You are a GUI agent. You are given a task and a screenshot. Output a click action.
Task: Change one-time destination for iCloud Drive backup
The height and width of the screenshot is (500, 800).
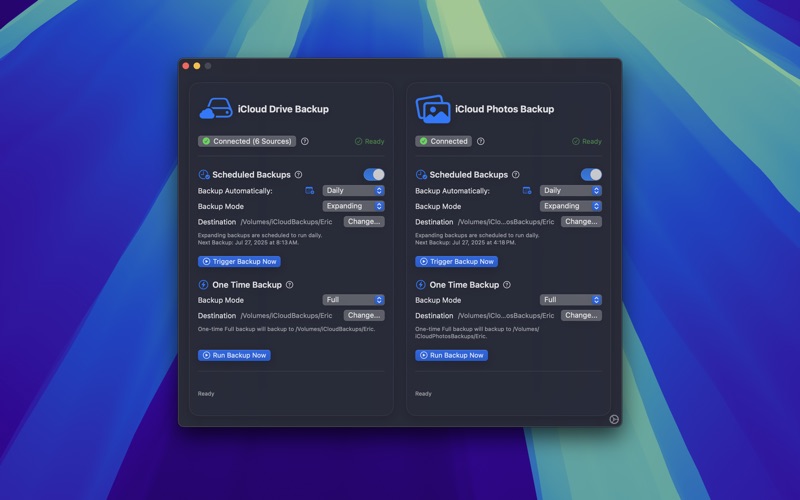coord(364,315)
